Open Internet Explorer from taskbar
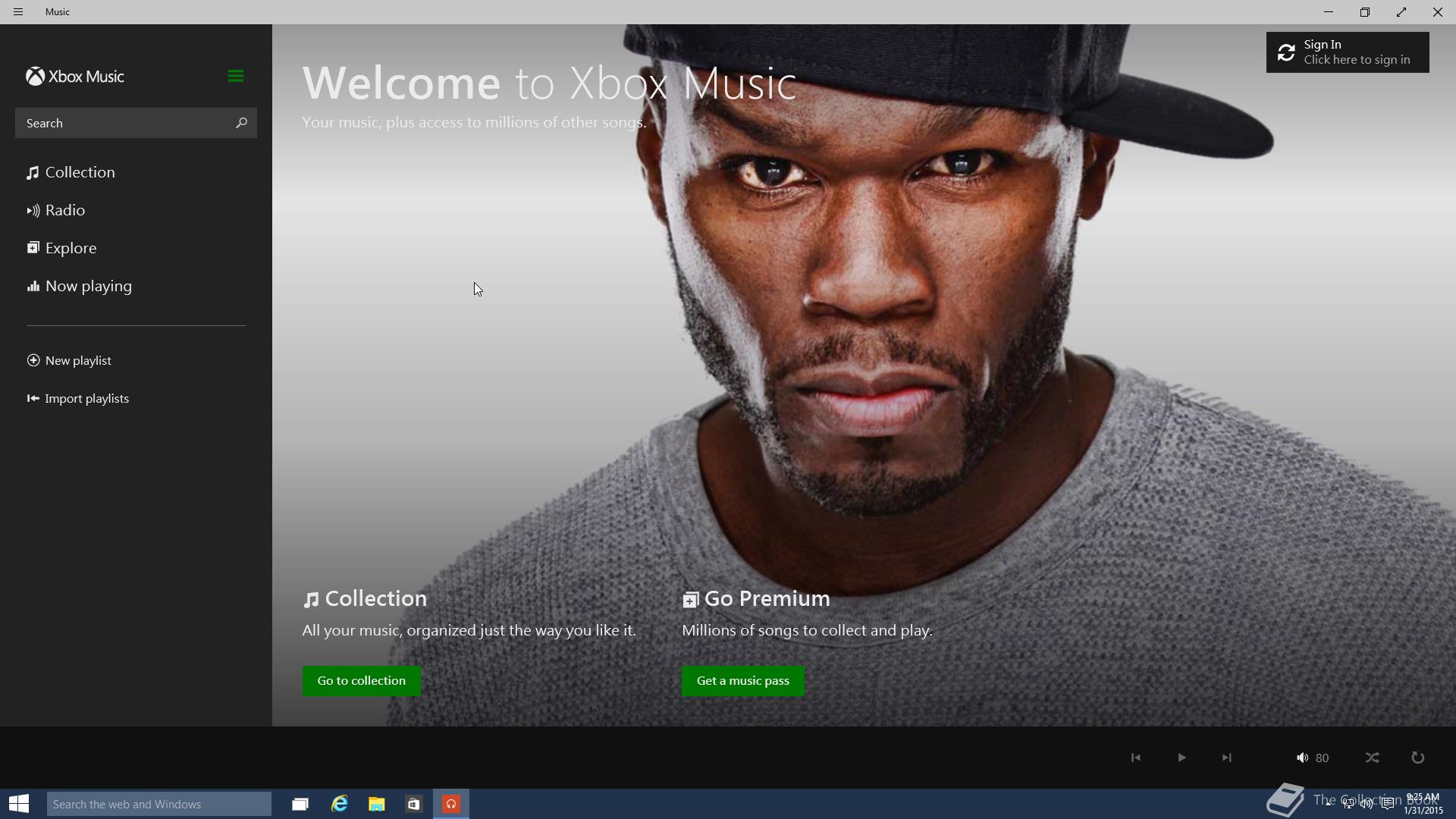 click(x=339, y=804)
